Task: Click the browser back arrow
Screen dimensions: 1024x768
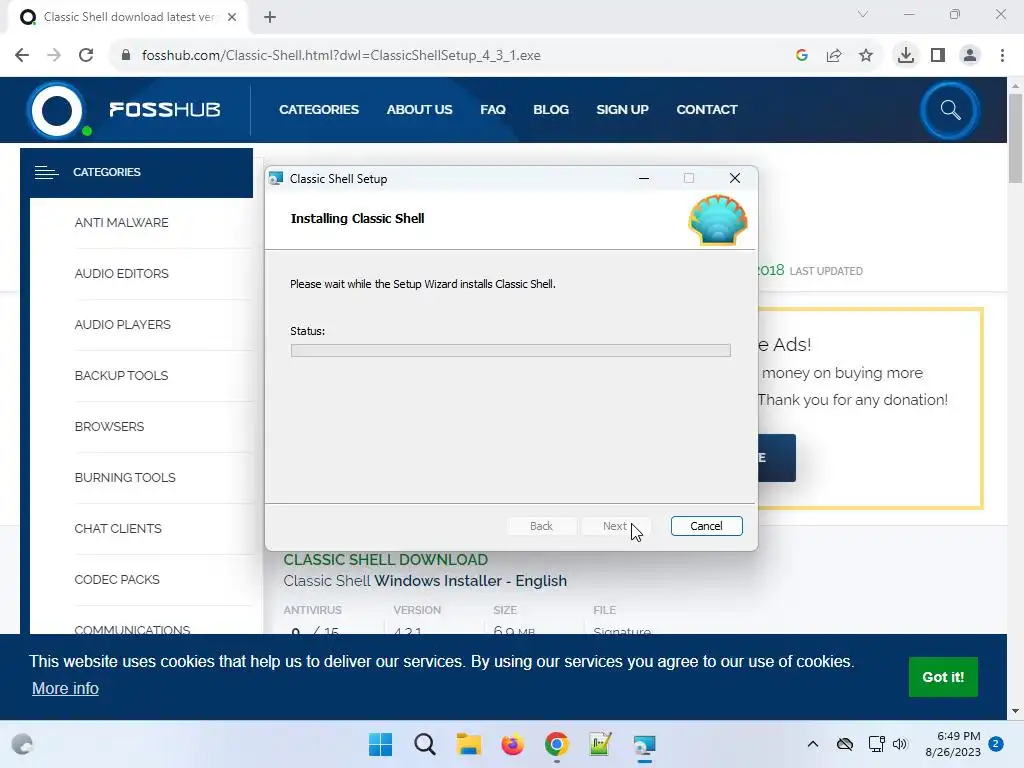Action: tap(22, 55)
